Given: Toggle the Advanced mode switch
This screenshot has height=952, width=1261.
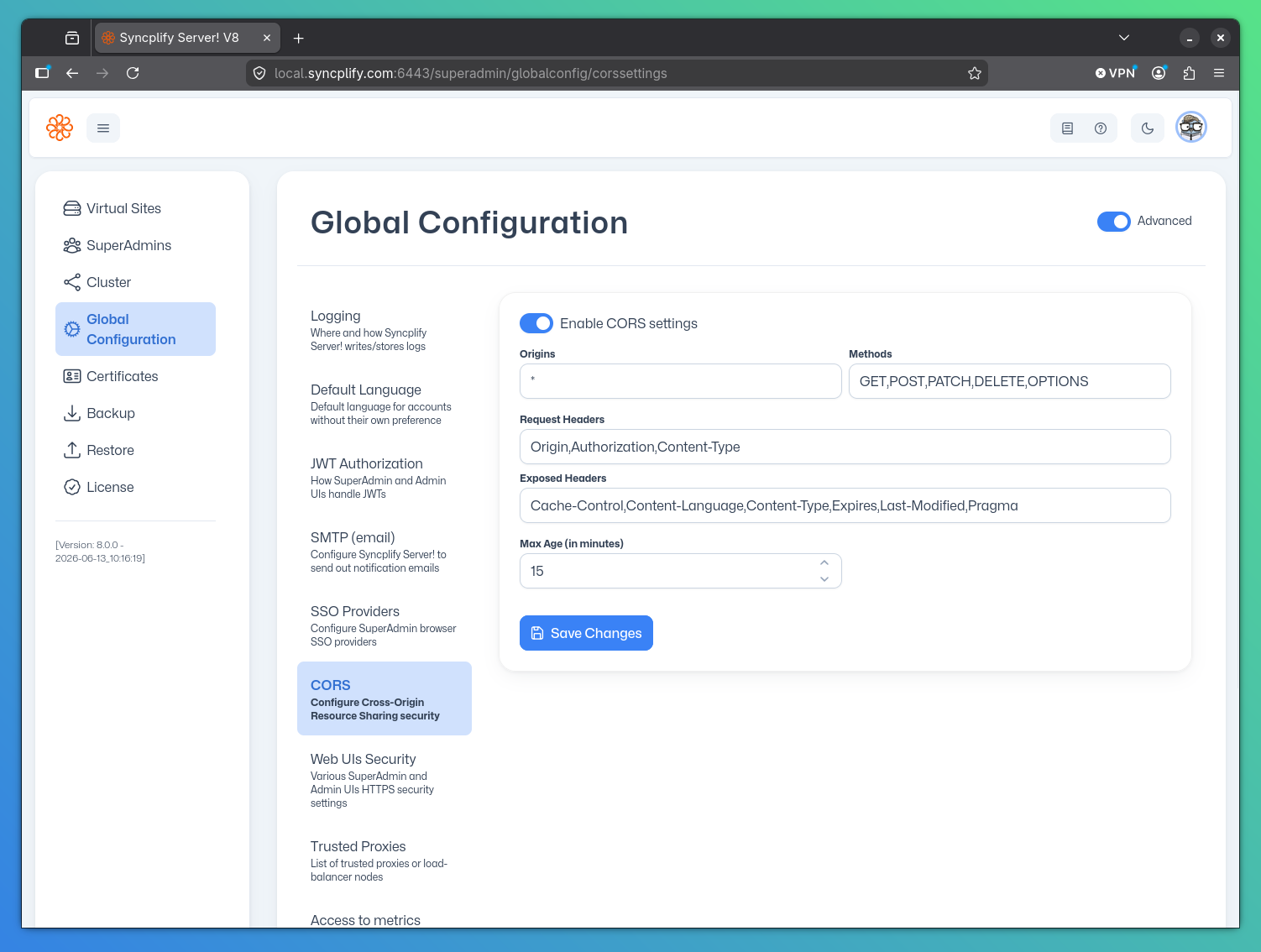Looking at the screenshot, I should tap(1114, 222).
